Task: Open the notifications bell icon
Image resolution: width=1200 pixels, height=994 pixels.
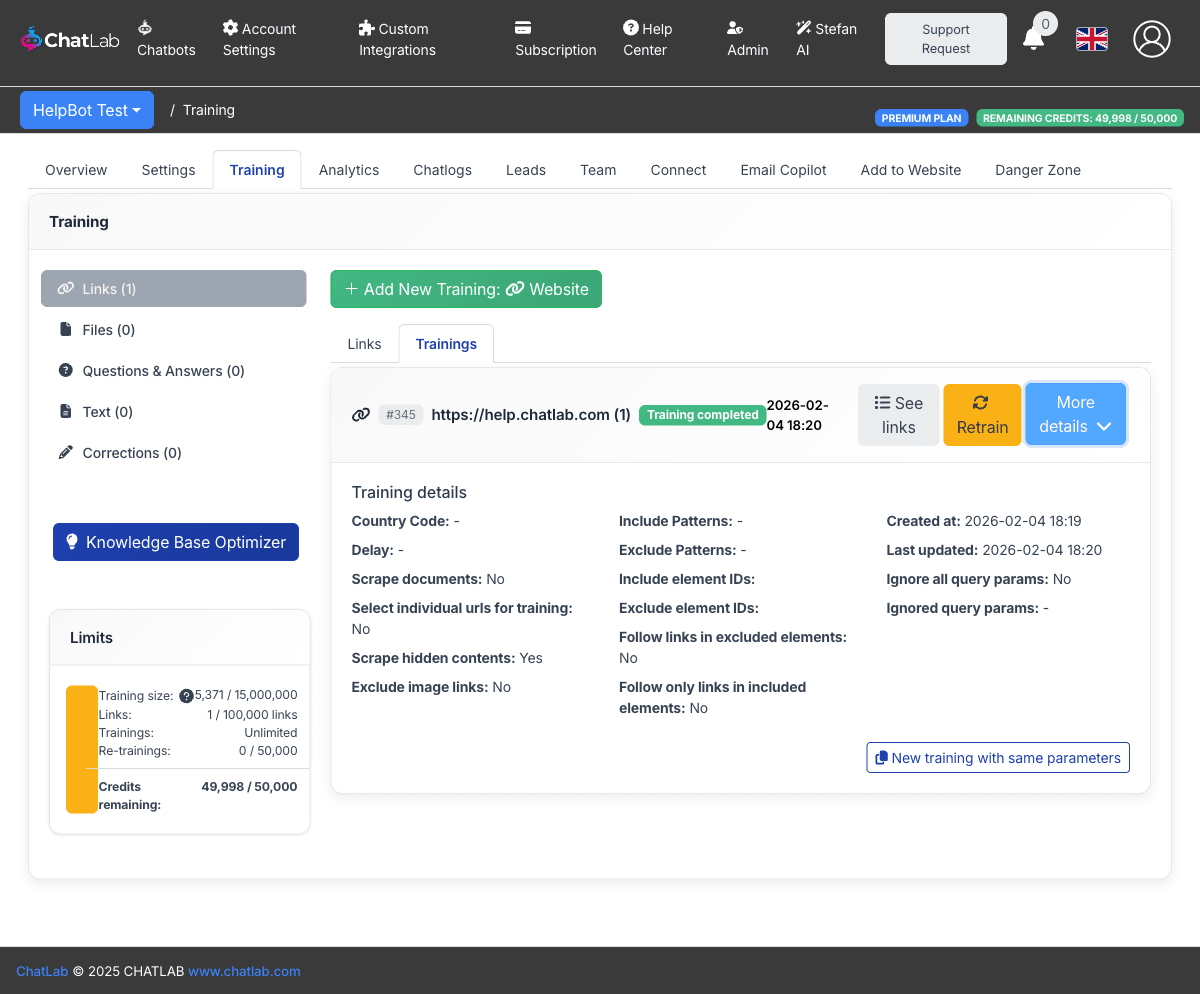Action: (x=1033, y=39)
